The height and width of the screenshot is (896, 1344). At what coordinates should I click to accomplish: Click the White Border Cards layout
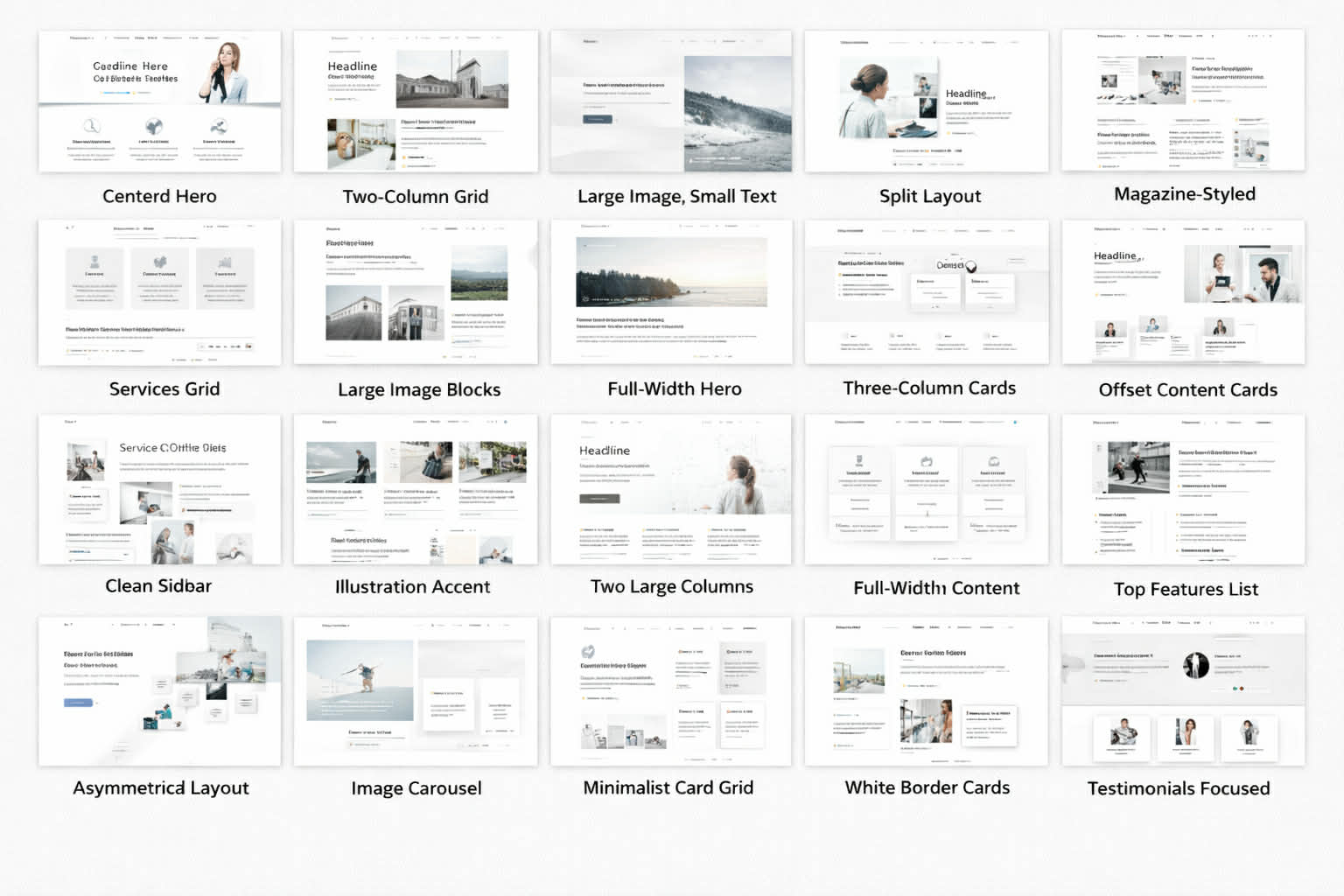[x=926, y=690]
